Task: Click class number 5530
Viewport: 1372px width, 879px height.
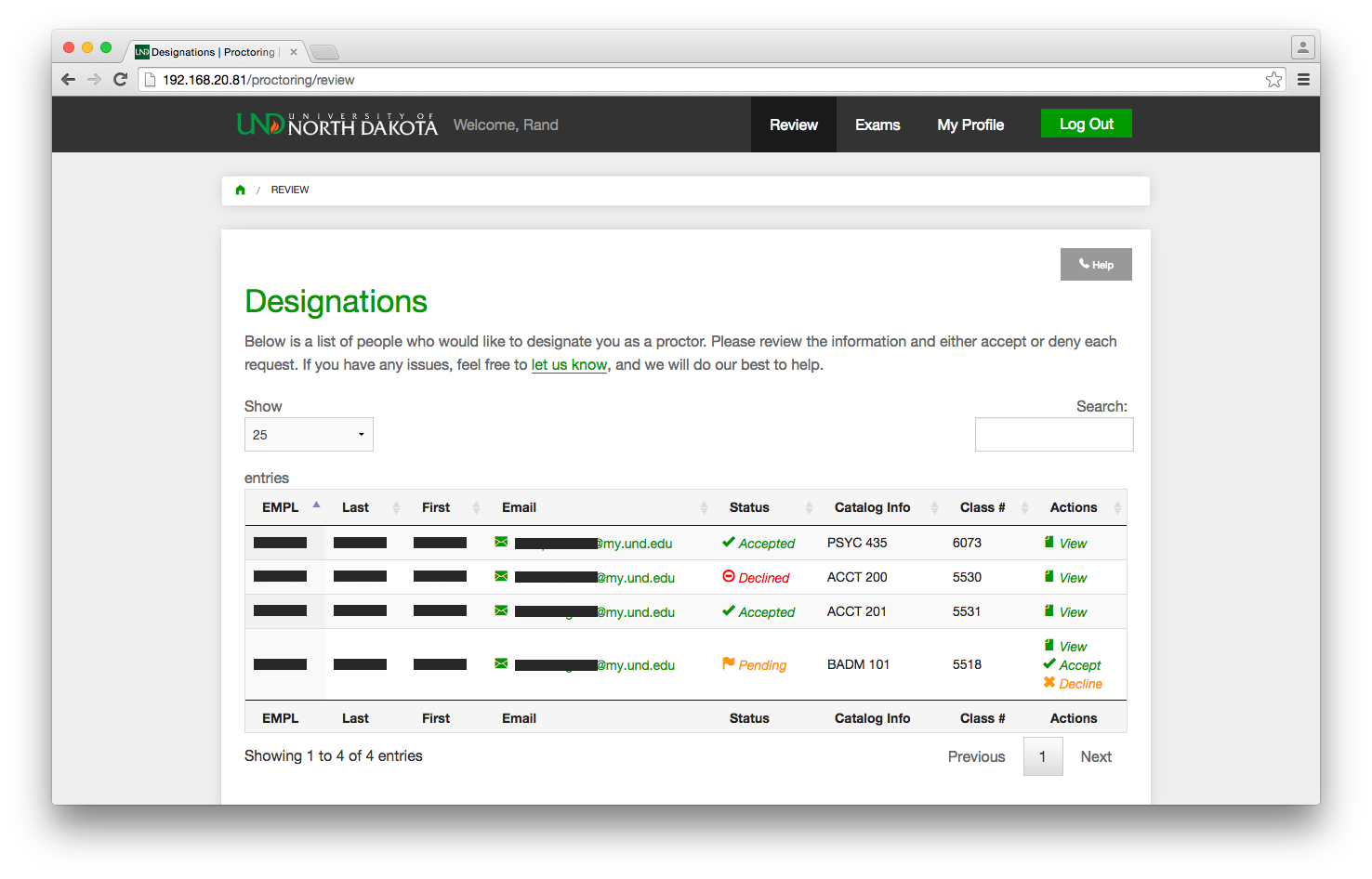Action: point(967,577)
